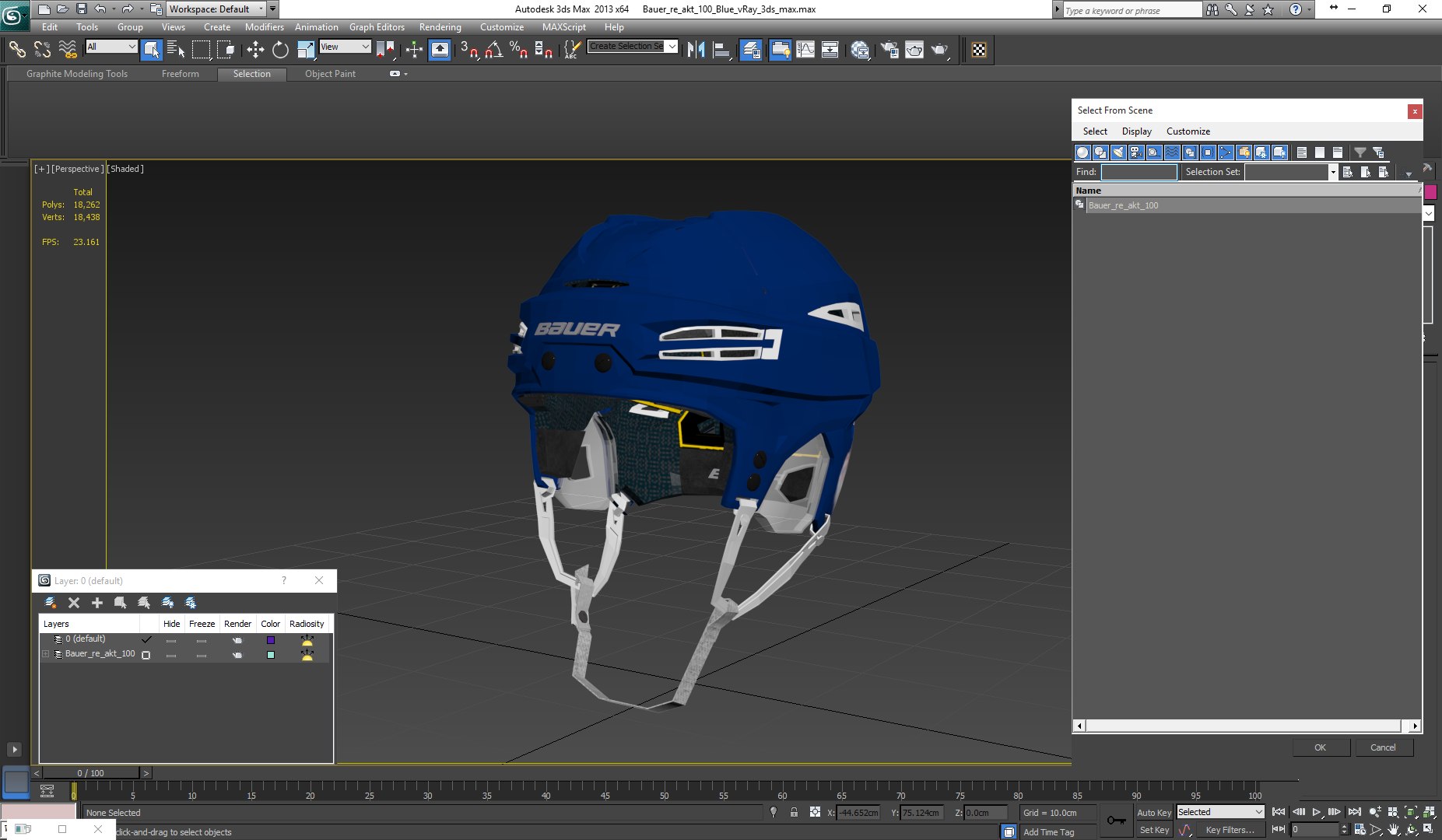
Task: Click Cancel in Select From Scene
Action: coord(1383,747)
